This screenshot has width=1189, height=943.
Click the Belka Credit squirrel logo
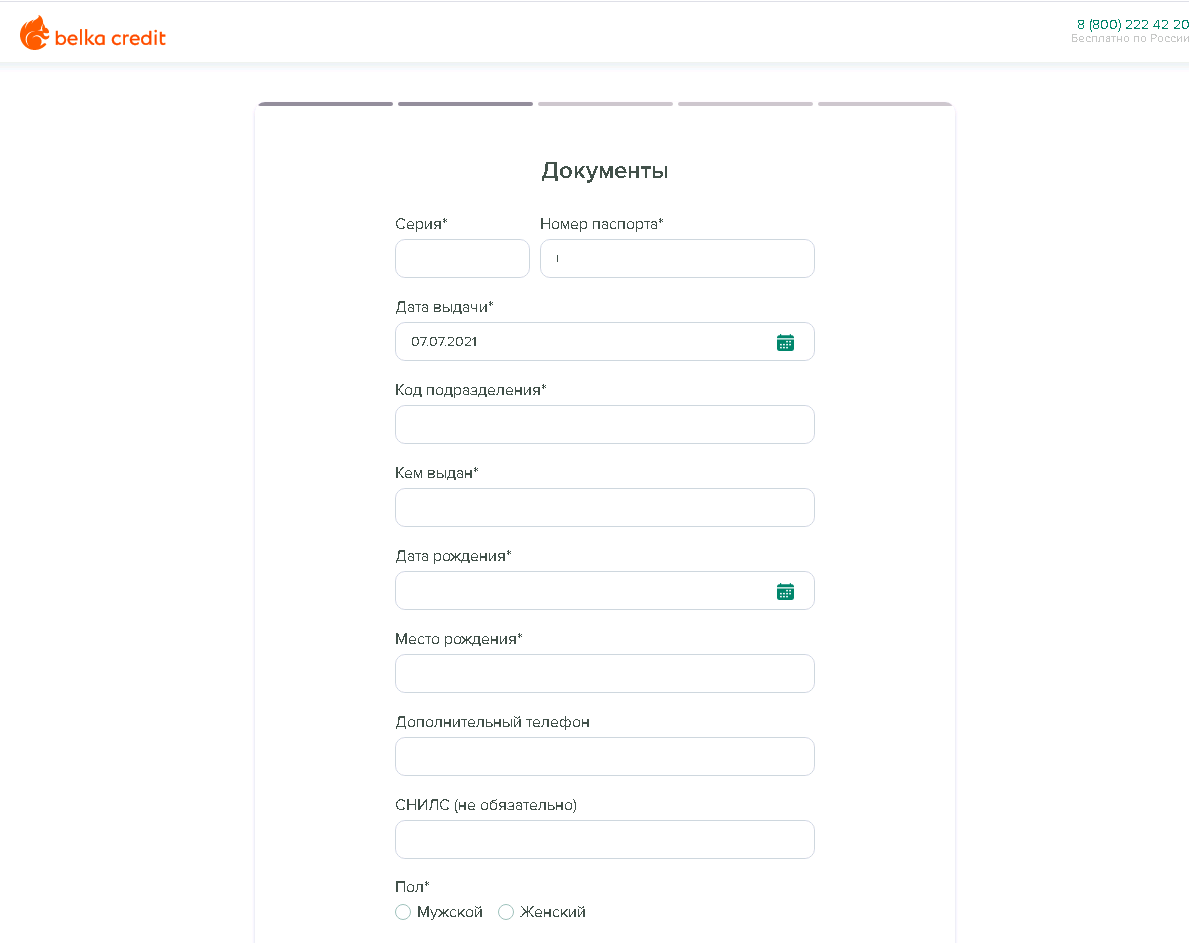pyautogui.click(x=34, y=34)
